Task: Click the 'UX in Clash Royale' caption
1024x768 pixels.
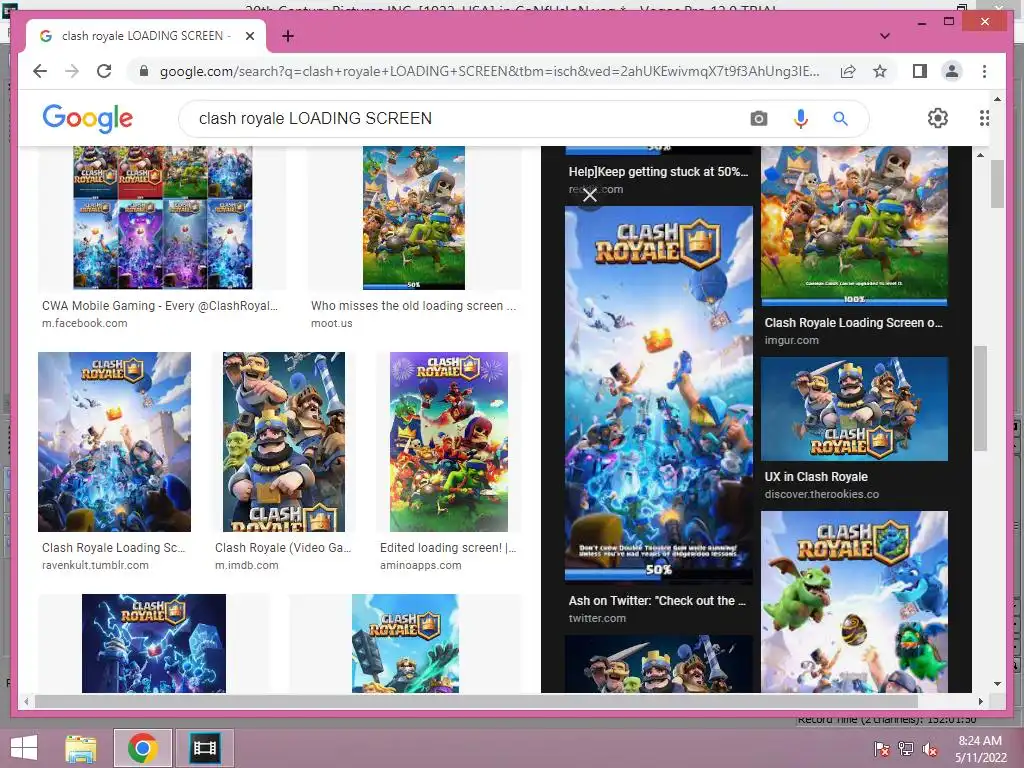Action: click(x=816, y=477)
